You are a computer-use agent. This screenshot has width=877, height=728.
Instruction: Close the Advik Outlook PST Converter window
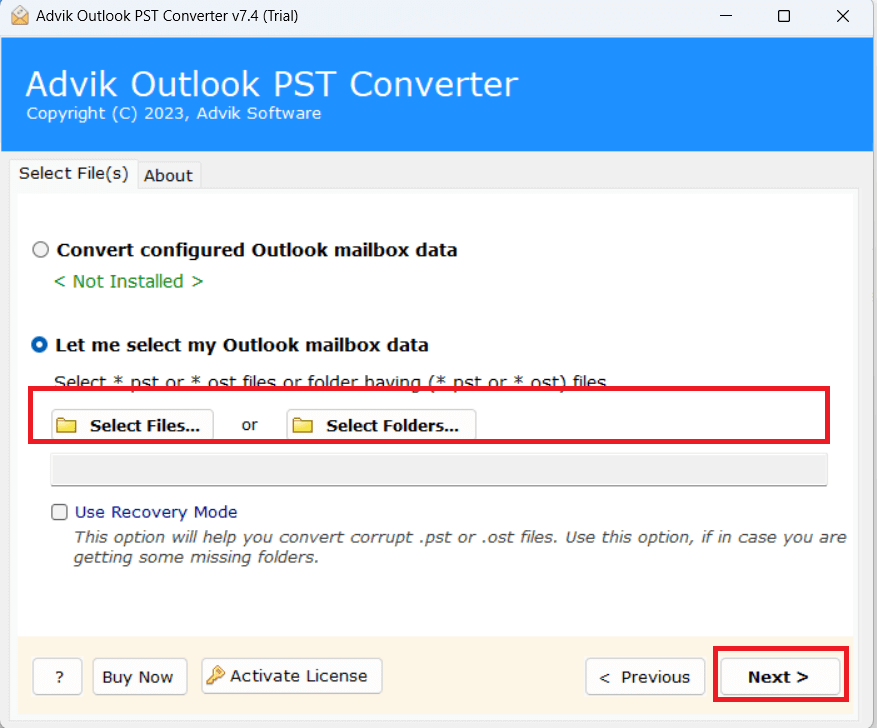tap(843, 16)
